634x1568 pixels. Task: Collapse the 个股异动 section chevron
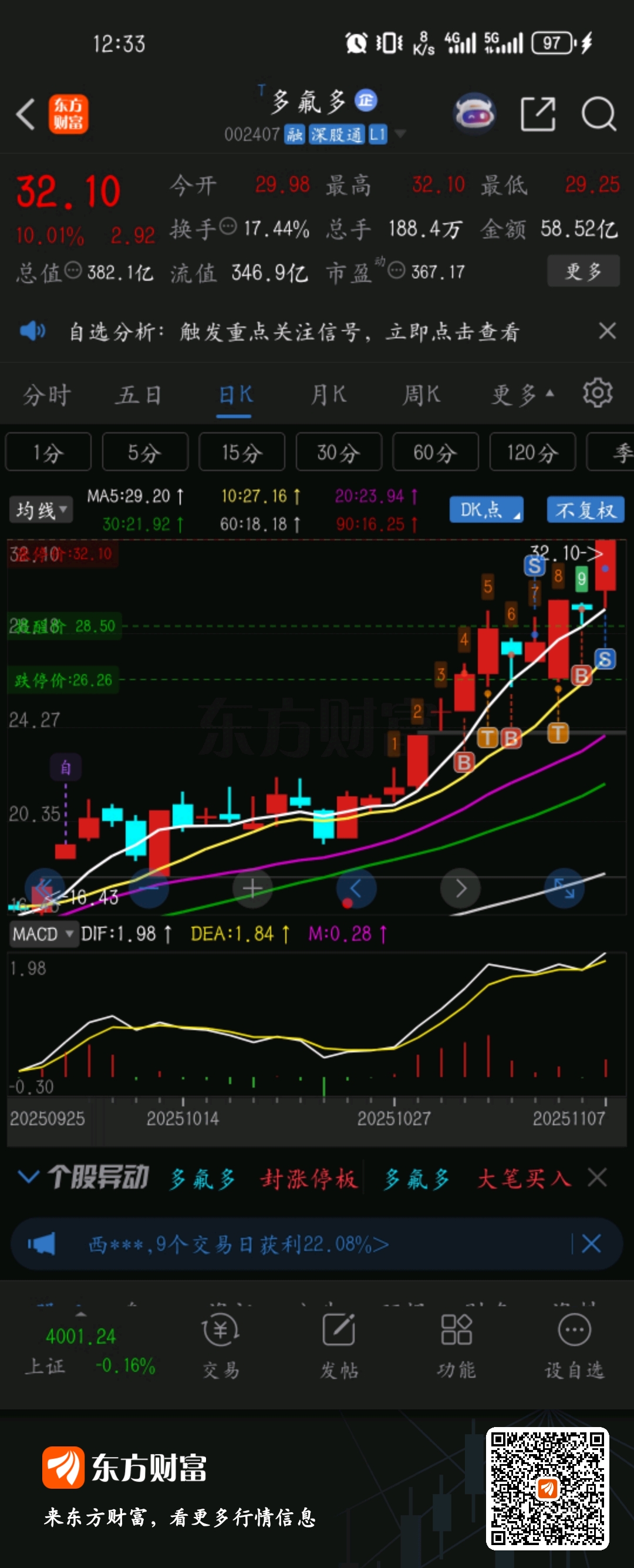29,1177
